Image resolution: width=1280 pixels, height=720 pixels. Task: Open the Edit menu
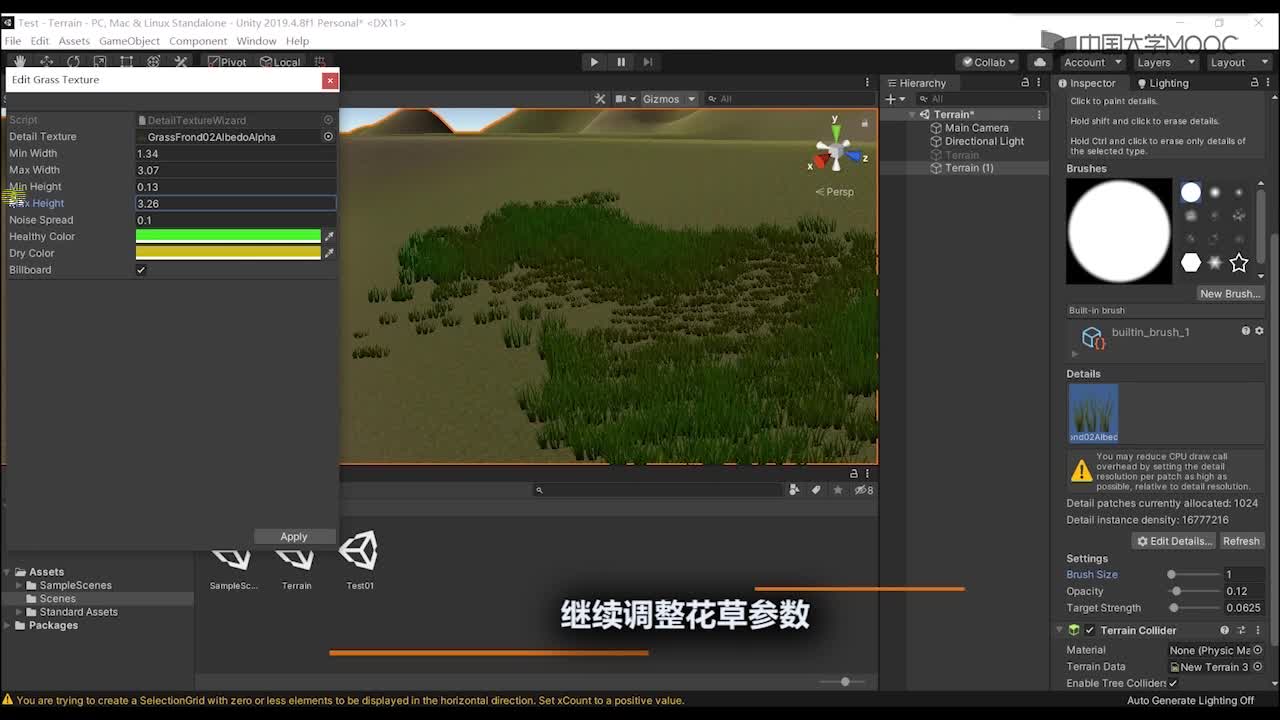(x=40, y=41)
